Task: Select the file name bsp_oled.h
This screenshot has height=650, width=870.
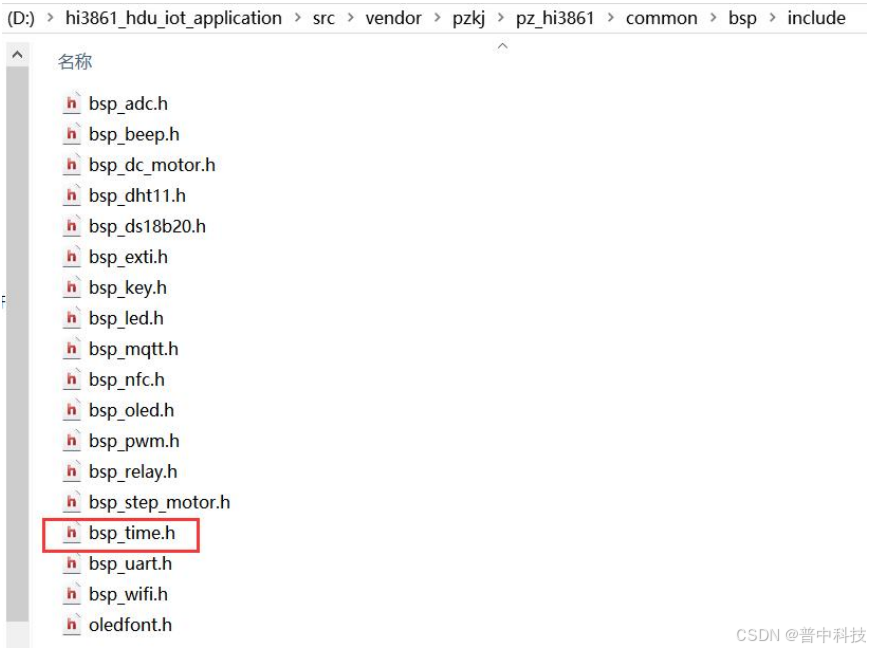Action: [x=131, y=410]
